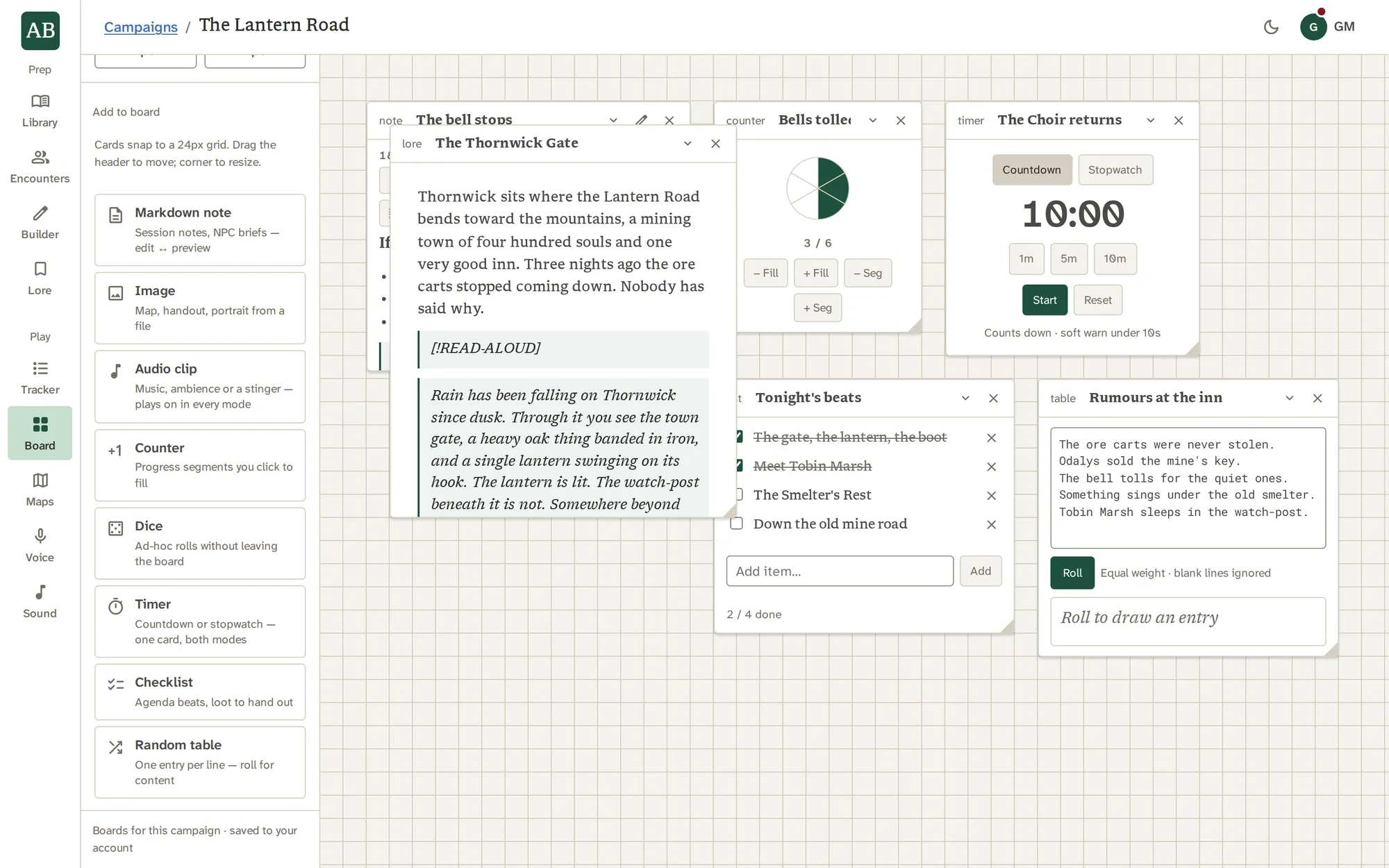Add a Random table card
Viewport: 1389px width, 868px height.
[200, 762]
